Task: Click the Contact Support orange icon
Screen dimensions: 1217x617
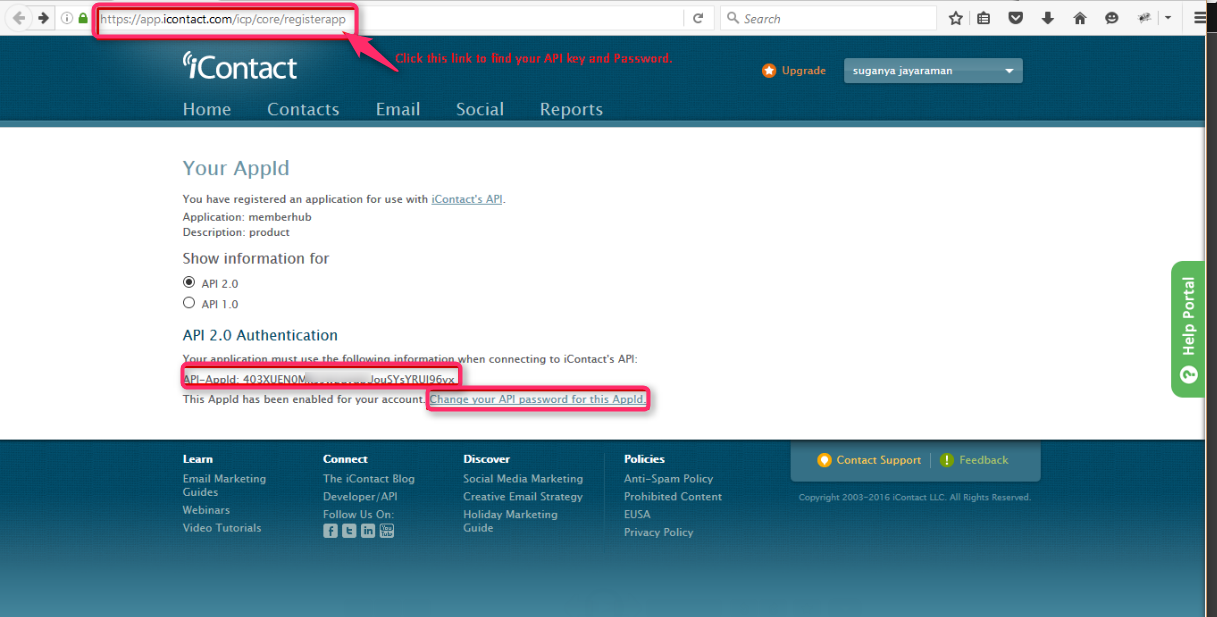Action: [x=824, y=460]
